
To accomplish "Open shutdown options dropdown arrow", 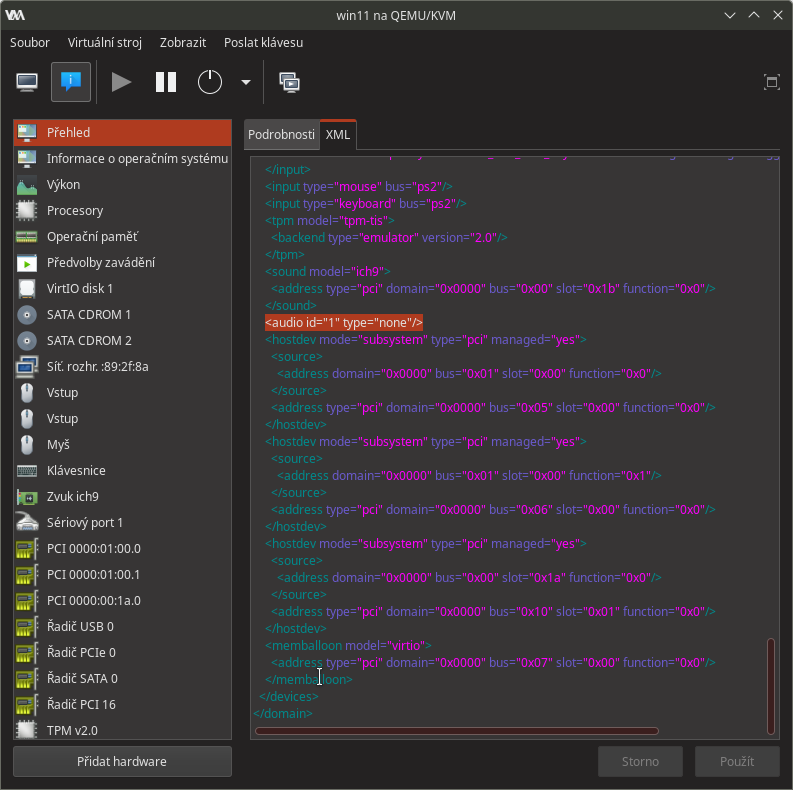I will pyautogui.click(x=246, y=82).
